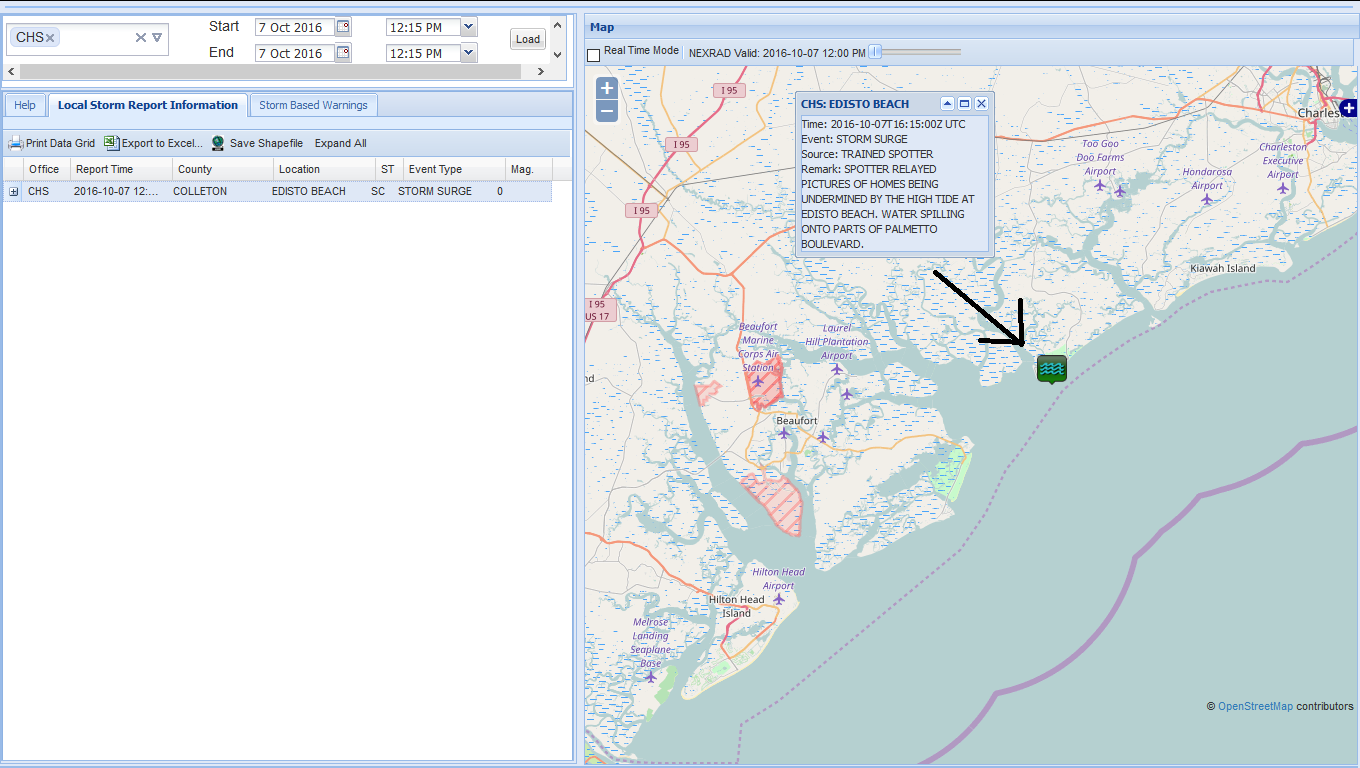Expand the office selector dropdown list

(157, 38)
